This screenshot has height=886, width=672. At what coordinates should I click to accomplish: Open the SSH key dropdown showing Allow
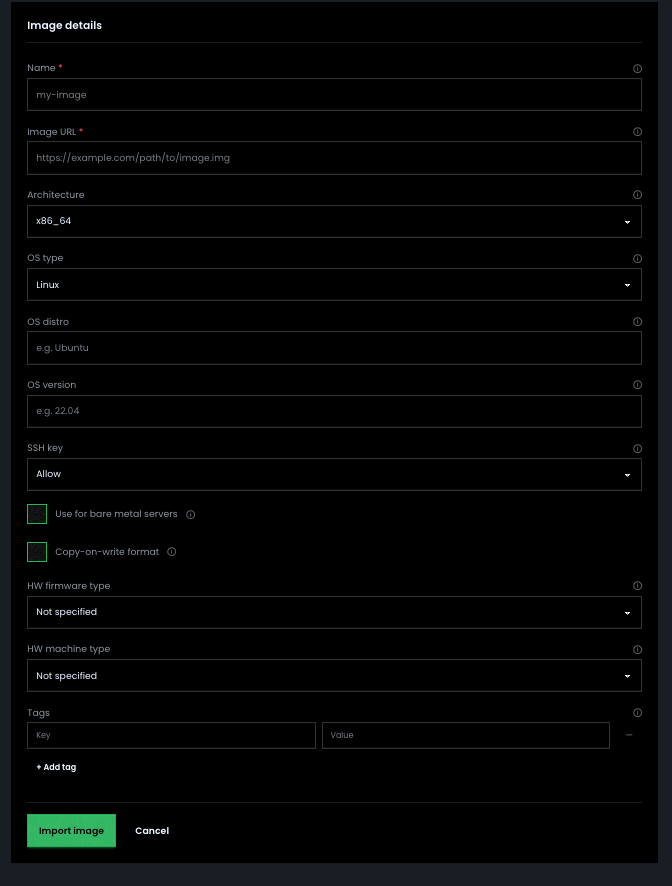tap(334, 474)
